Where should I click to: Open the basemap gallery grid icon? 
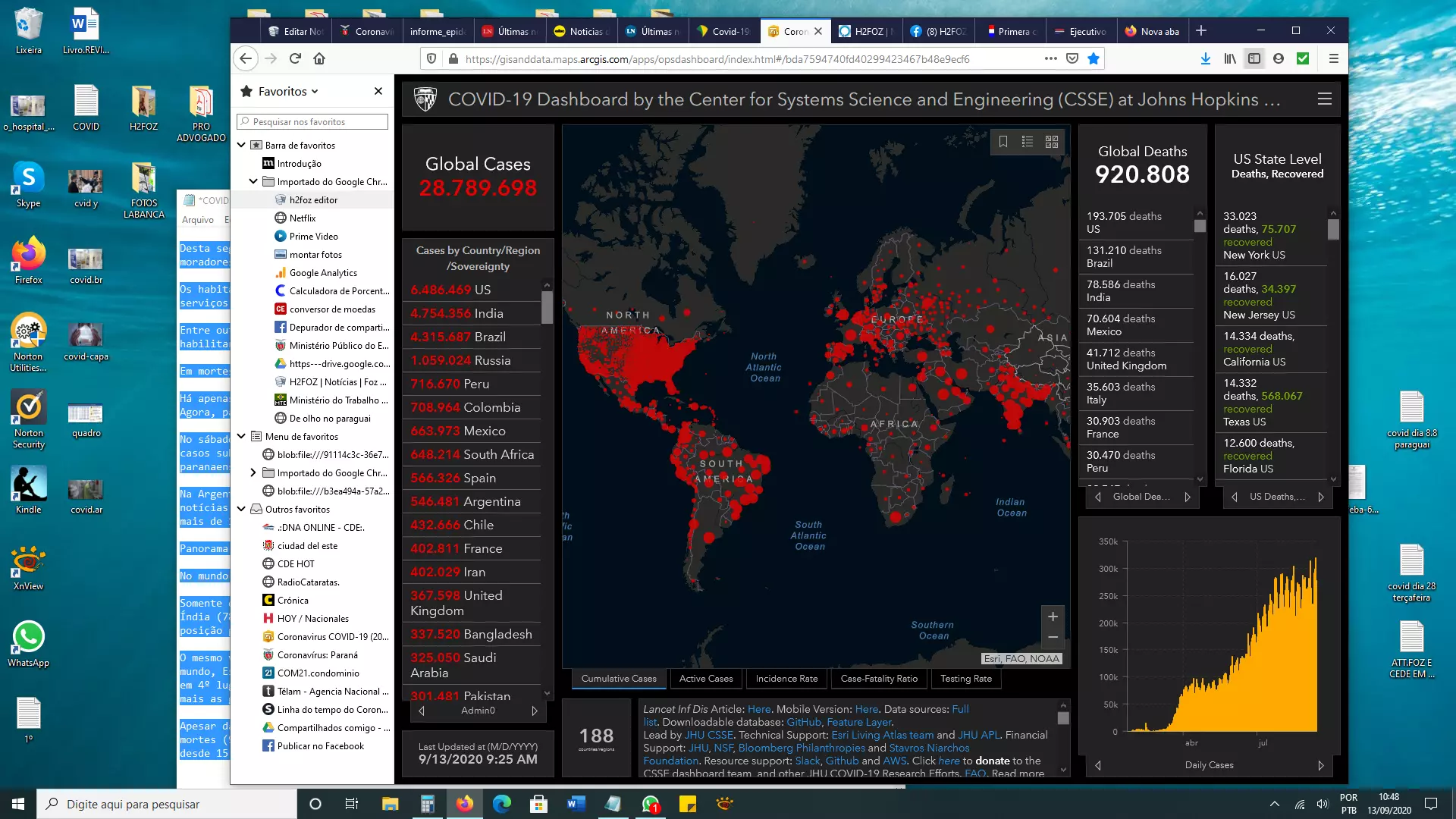click(x=1052, y=142)
